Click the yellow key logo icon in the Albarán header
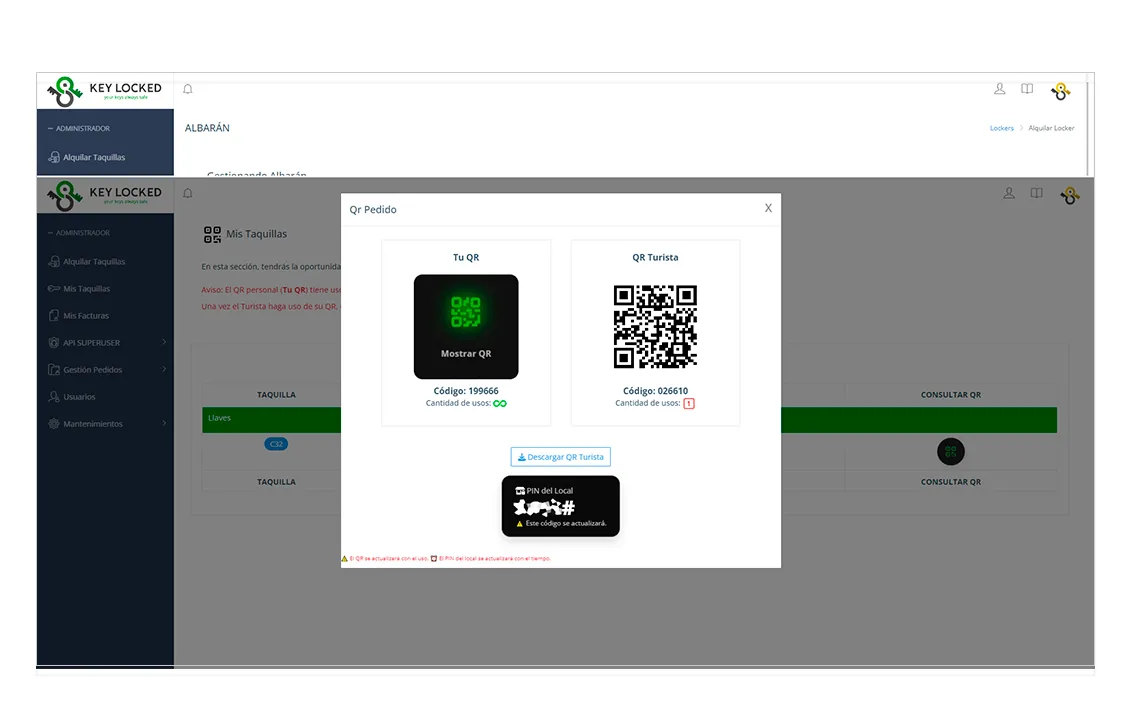This screenshot has height=704, width=1125. (x=1060, y=91)
